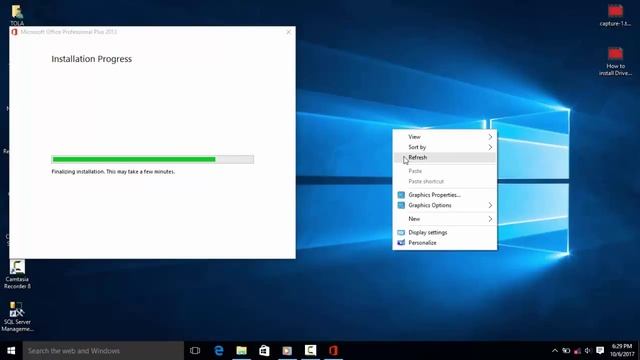Screen dimensions: 640x360
Task: Expand the Graphics Options submenu
Action: click(444, 205)
